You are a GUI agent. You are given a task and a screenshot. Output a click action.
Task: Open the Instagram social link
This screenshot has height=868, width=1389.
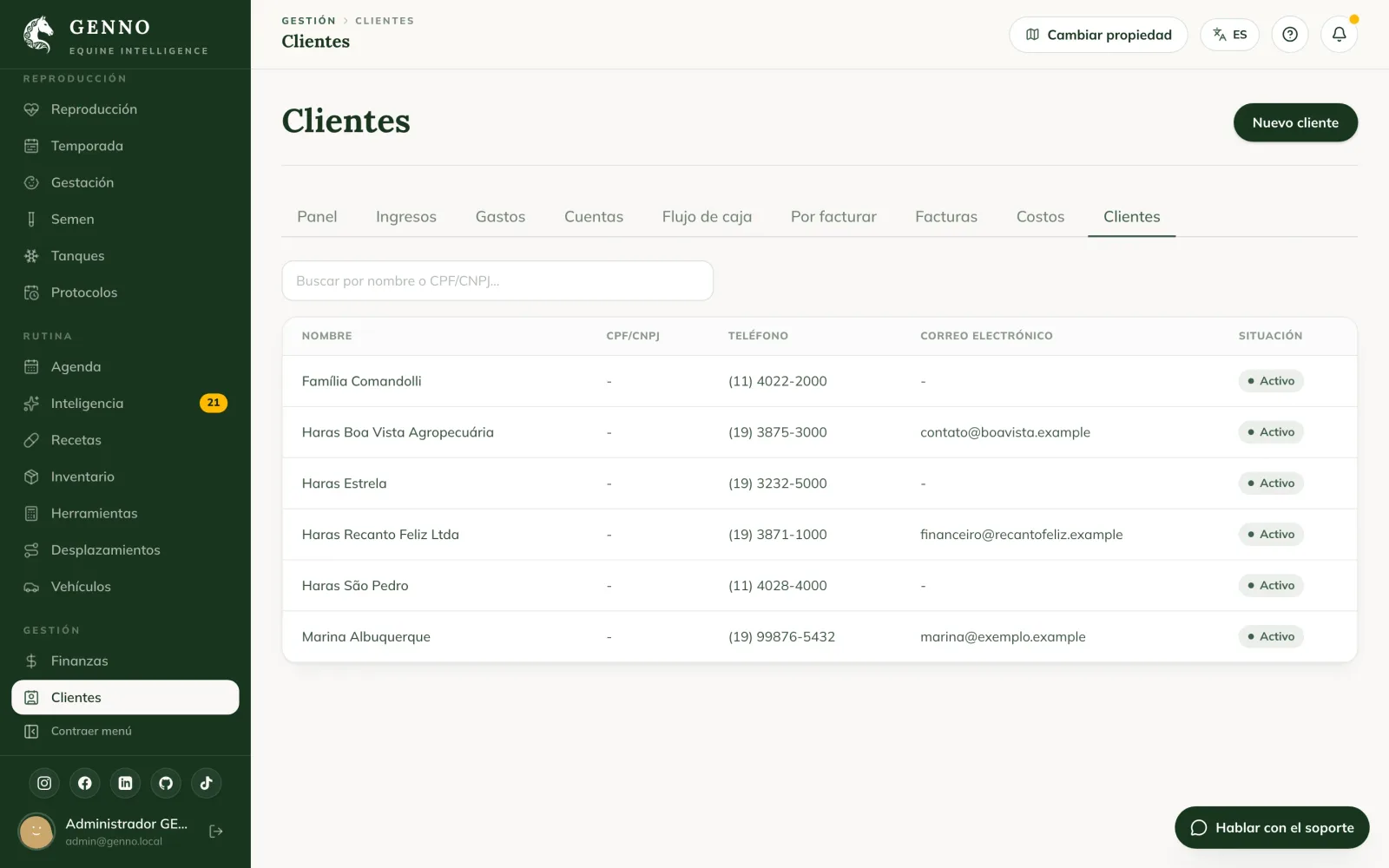pos(44,783)
